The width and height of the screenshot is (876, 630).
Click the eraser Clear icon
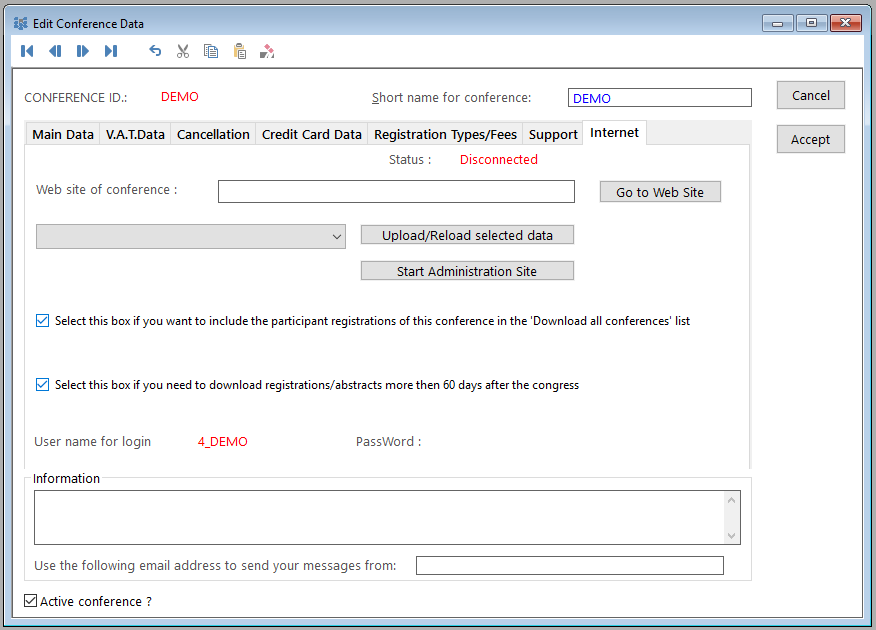(x=267, y=51)
